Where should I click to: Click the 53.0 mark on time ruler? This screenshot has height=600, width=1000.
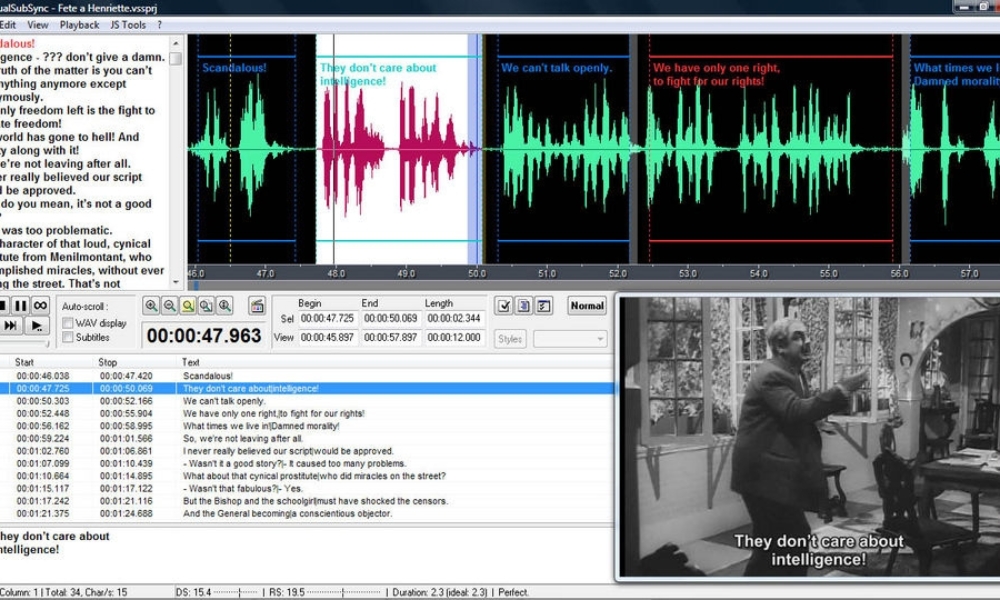688,274
